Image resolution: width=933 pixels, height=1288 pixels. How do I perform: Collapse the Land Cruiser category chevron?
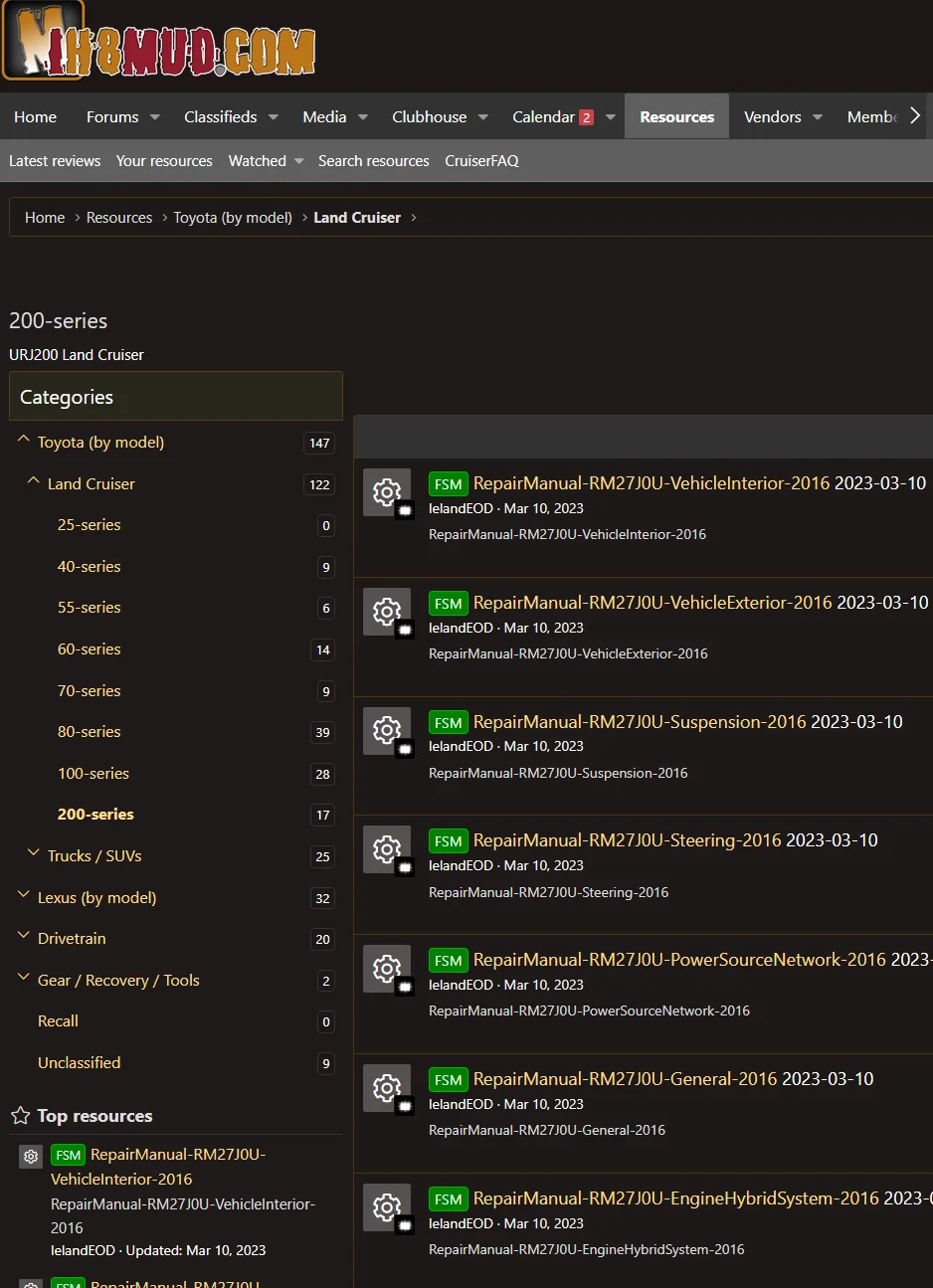click(34, 481)
